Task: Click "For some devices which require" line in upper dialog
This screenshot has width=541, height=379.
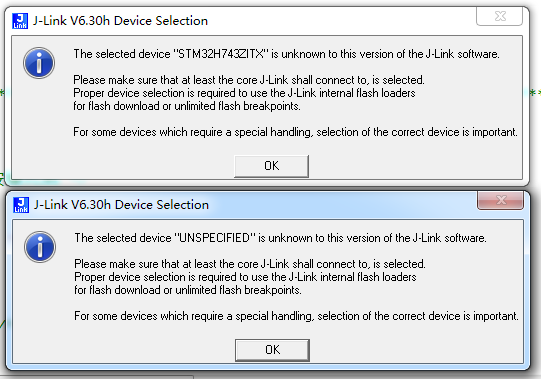Action: click(295, 132)
